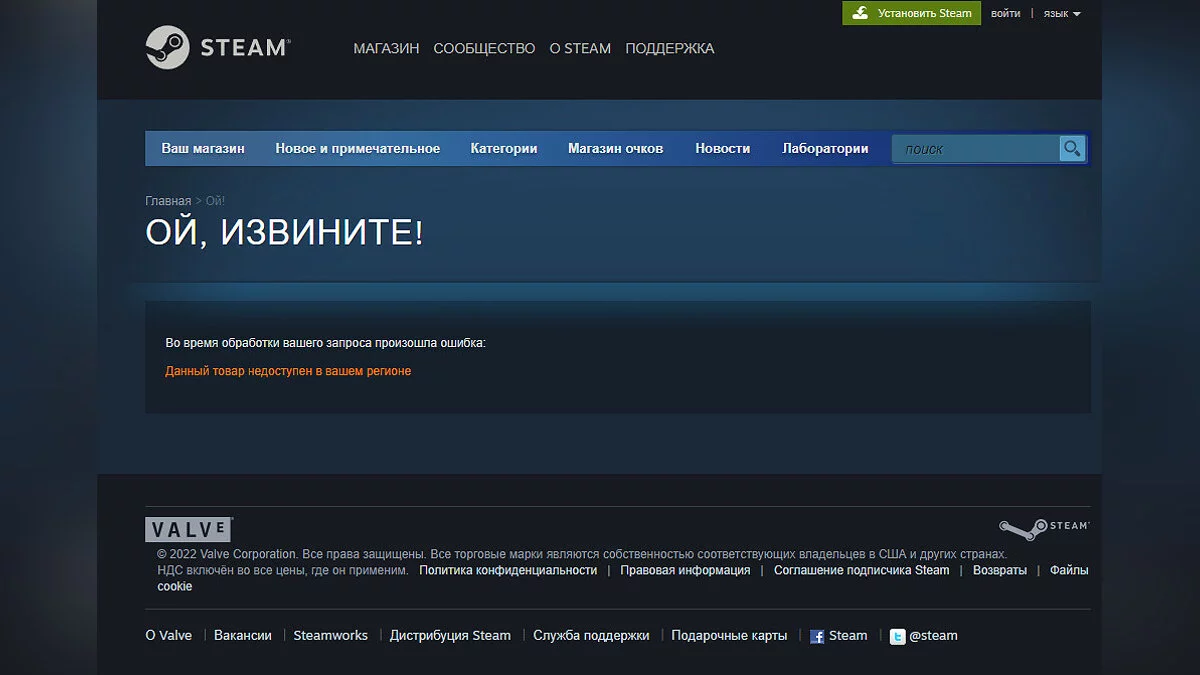Click the ОЙ, ИЗВИНИТЕ! heading
The width and height of the screenshot is (1200, 675).
click(x=284, y=232)
